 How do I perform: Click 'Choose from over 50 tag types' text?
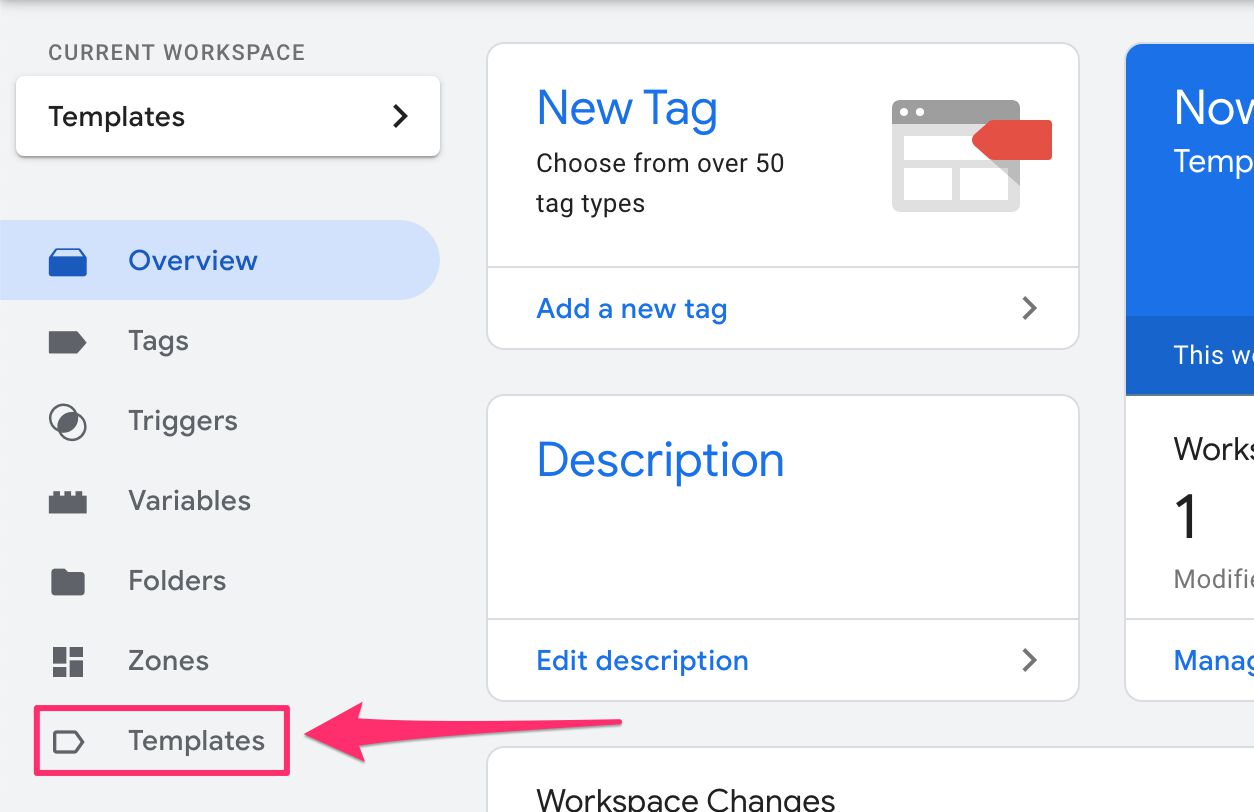coord(660,183)
